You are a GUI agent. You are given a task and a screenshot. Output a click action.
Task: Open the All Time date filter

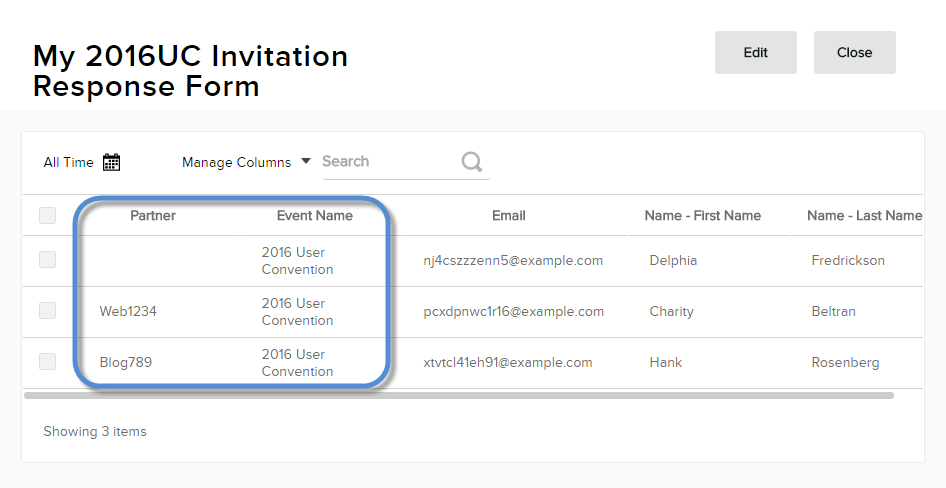pyautogui.click(x=69, y=162)
